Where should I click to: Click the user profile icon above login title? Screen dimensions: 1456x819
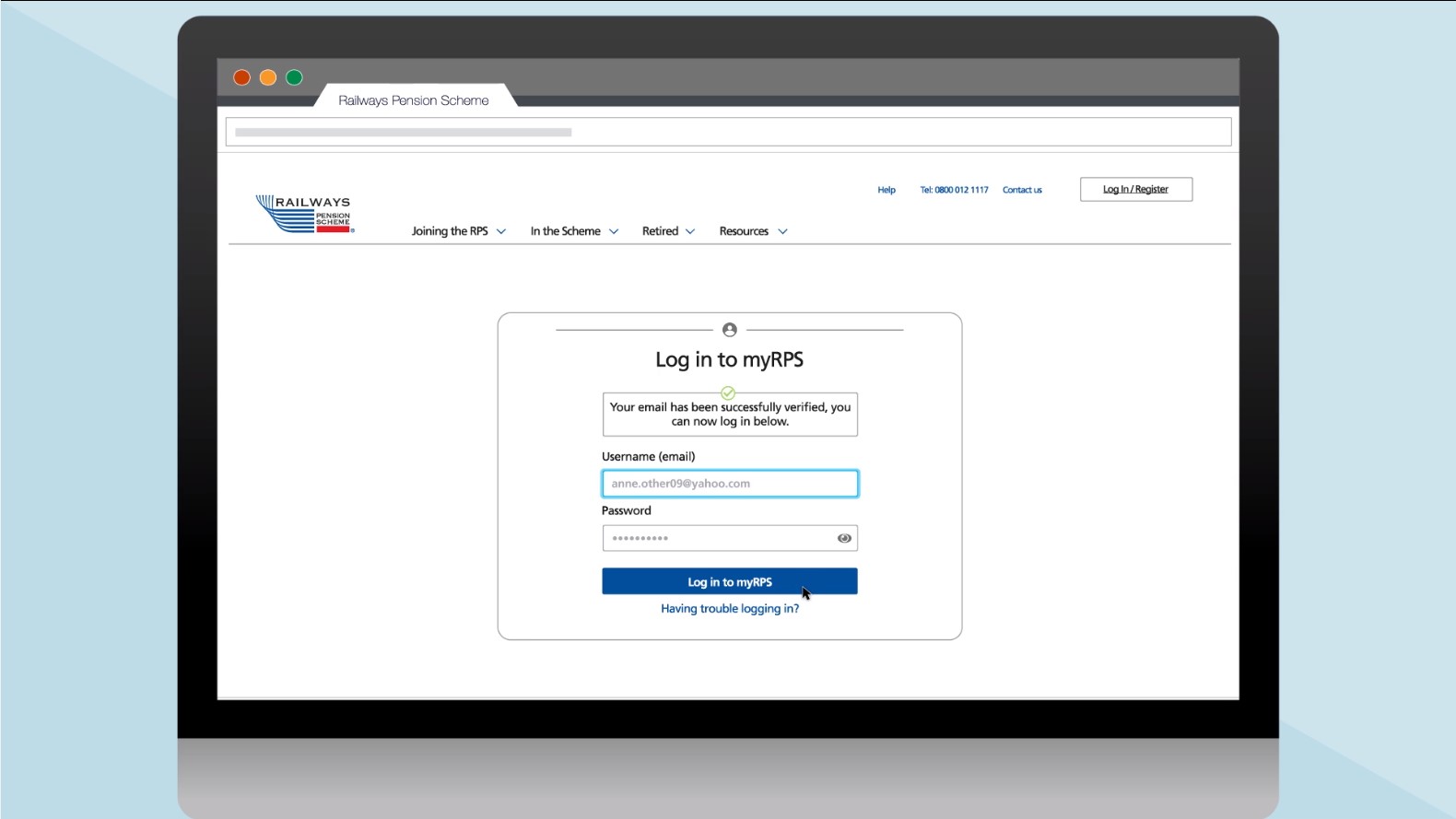click(730, 330)
